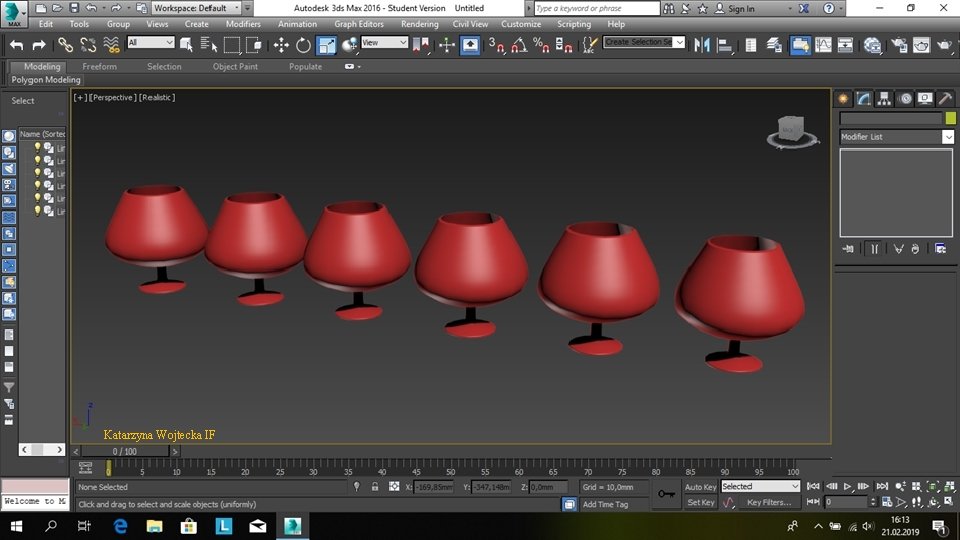Open the Render Setup teapot icon

(x=898, y=45)
